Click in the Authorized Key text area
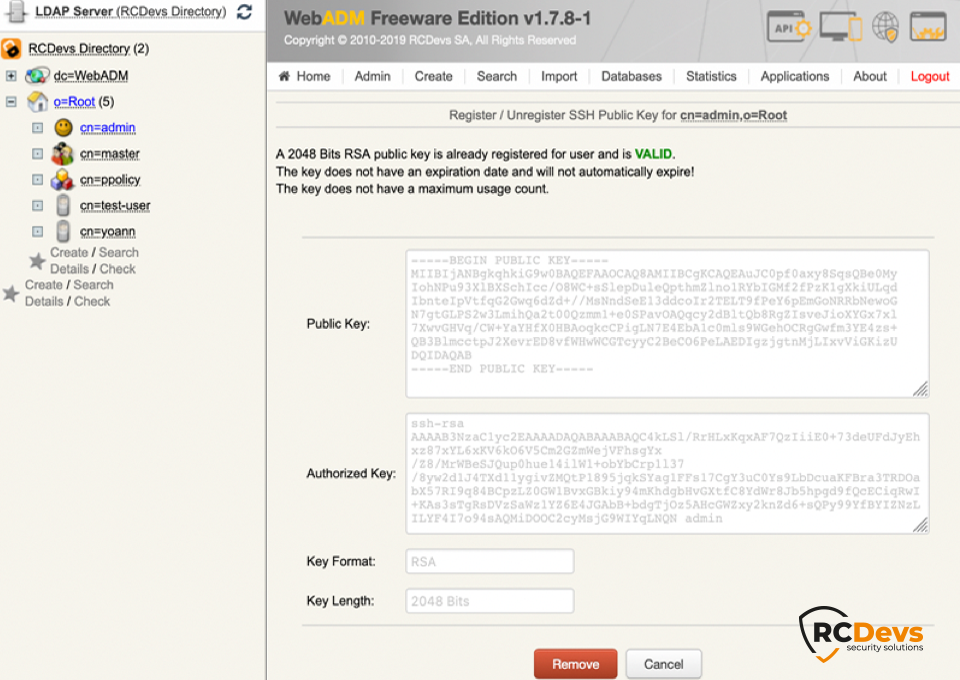 667,473
